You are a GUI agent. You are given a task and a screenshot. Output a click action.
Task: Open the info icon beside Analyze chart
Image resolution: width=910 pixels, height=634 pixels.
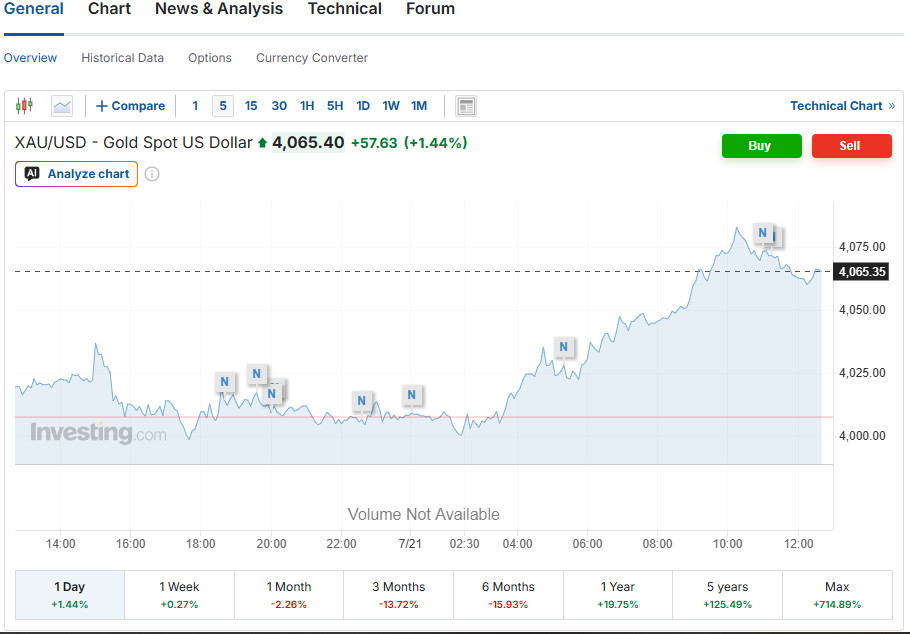(x=152, y=174)
